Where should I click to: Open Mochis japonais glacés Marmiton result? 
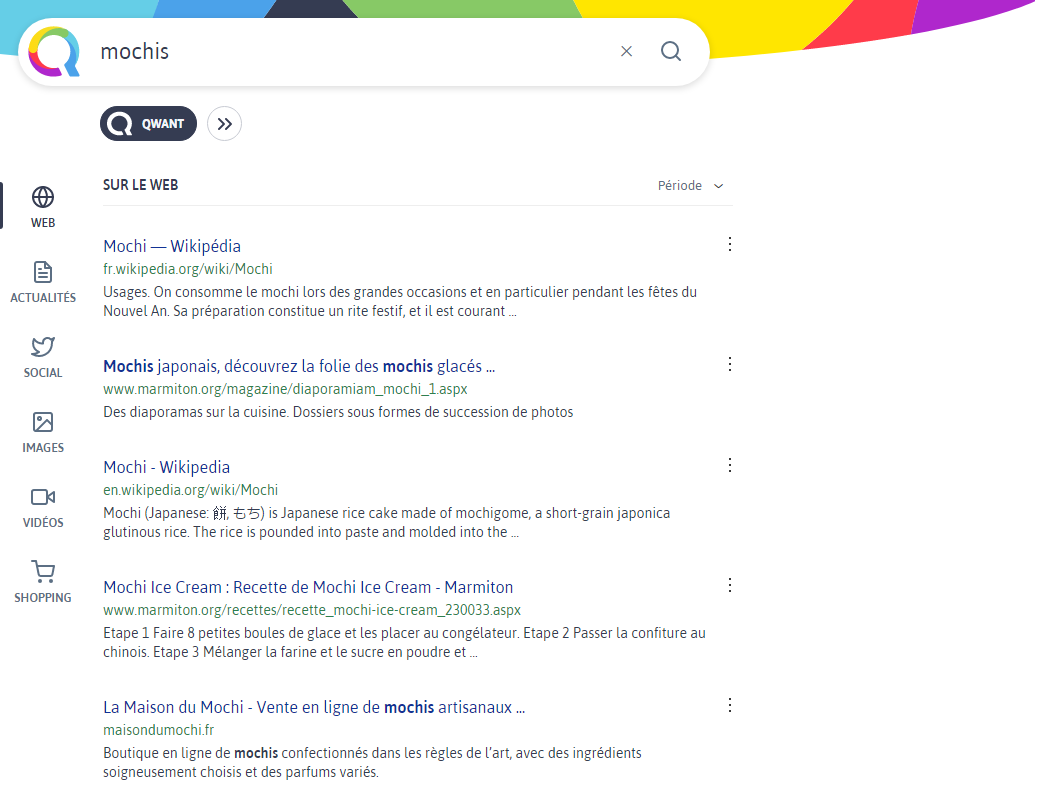[299, 366]
